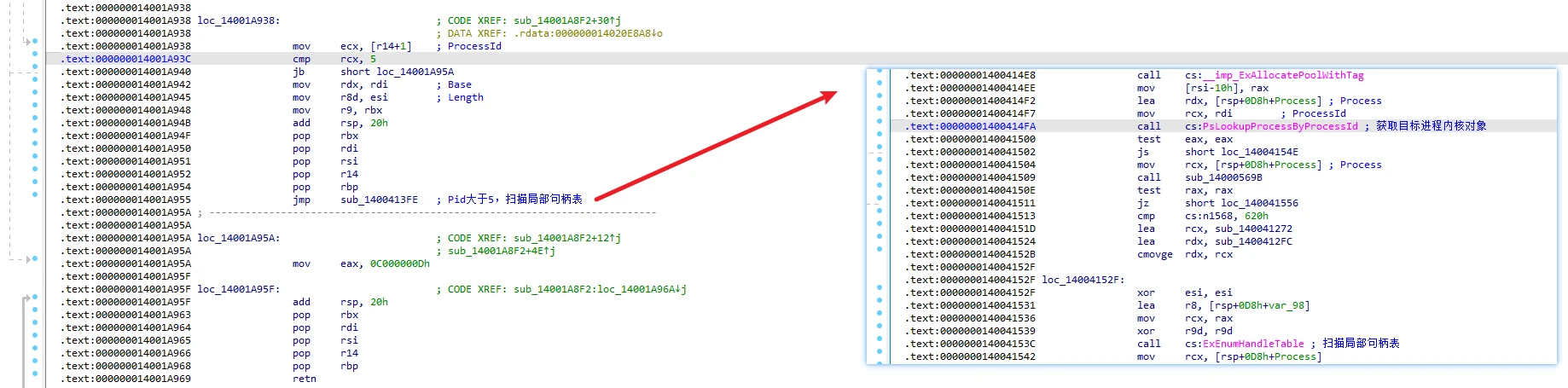Select operand rcx, 5

click(358, 59)
